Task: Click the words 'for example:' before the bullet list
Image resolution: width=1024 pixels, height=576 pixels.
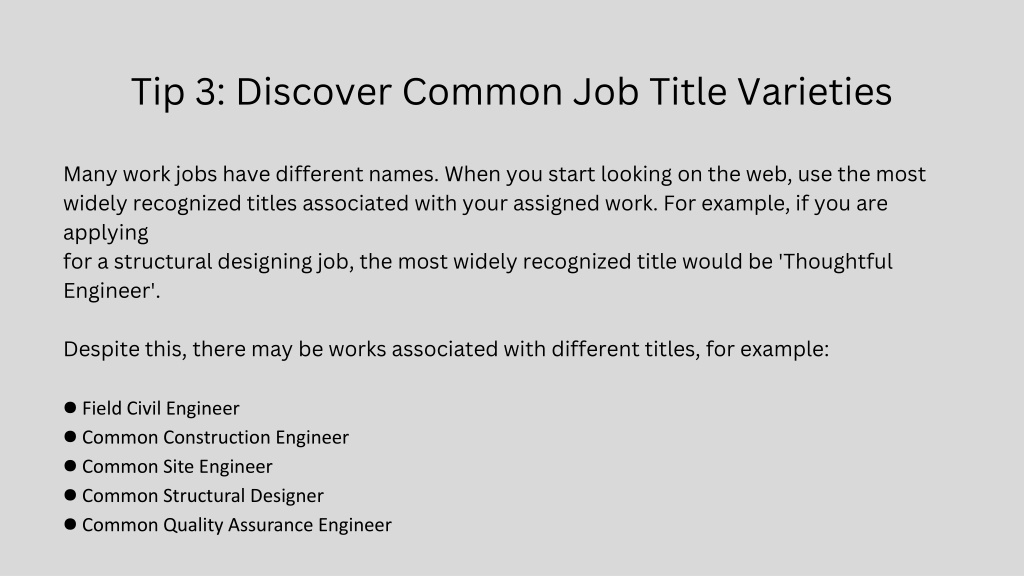Action: point(767,349)
